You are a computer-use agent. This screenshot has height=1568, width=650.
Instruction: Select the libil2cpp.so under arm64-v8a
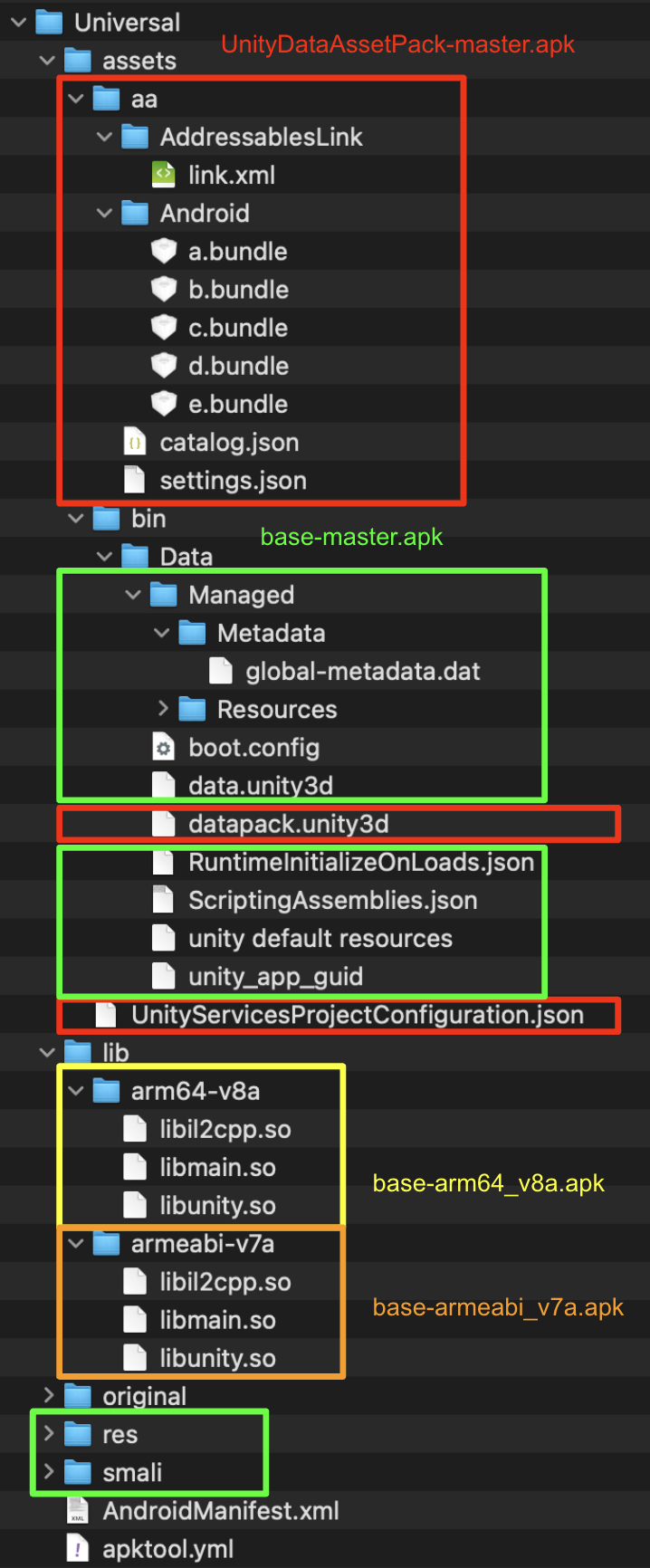(x=135, y=1129)
